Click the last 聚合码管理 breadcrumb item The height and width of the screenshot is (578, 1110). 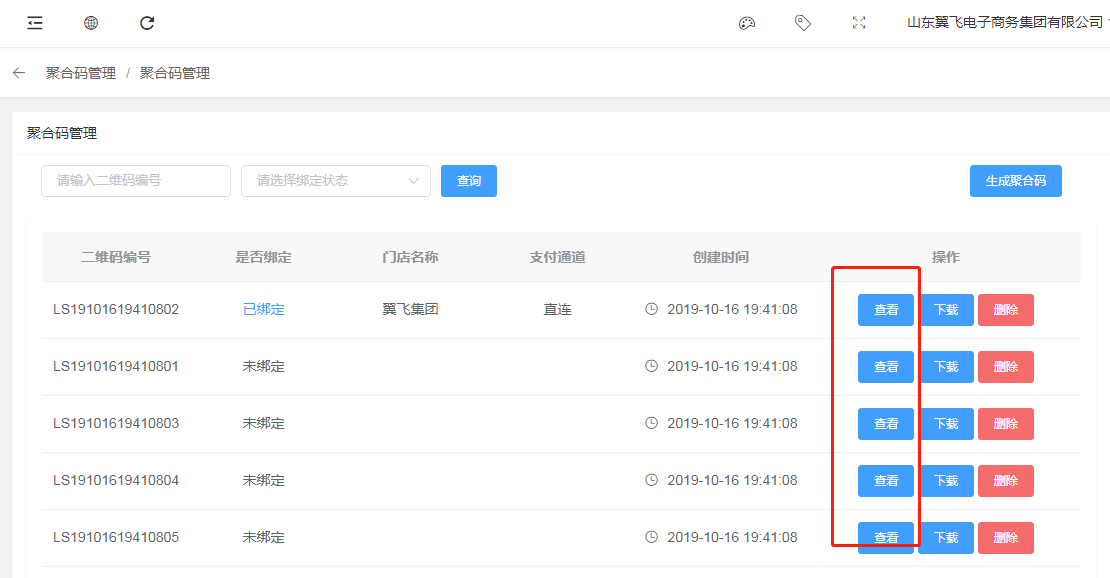click(175, 73)
